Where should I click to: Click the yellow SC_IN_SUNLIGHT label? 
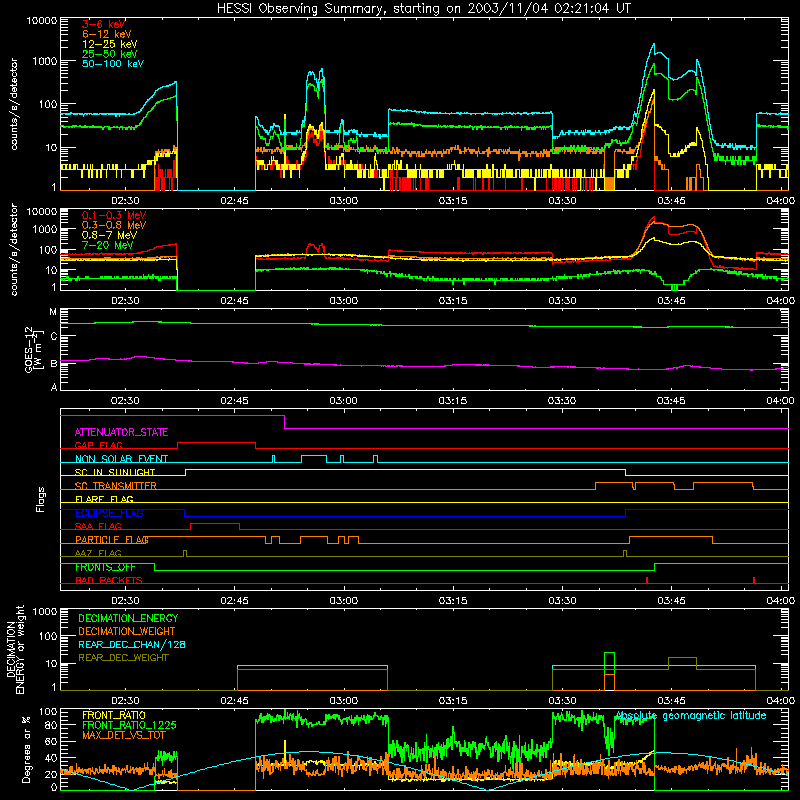coord(115,472)
